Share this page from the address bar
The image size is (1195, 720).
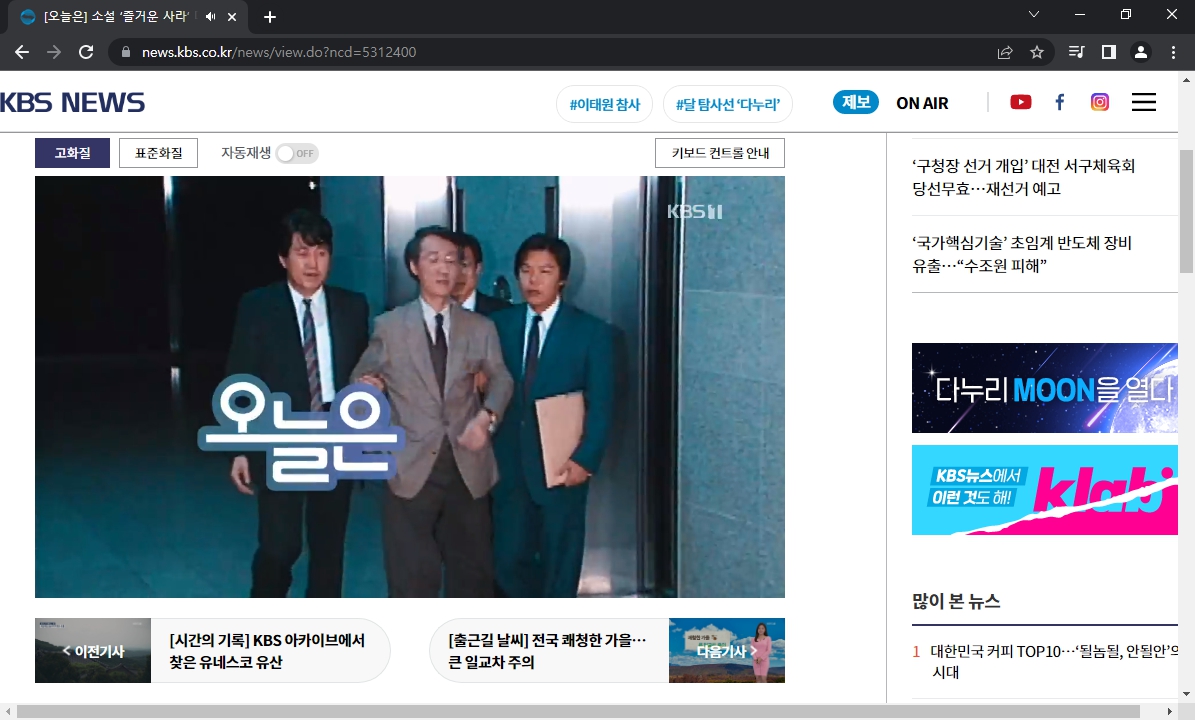pos(1004,52)
